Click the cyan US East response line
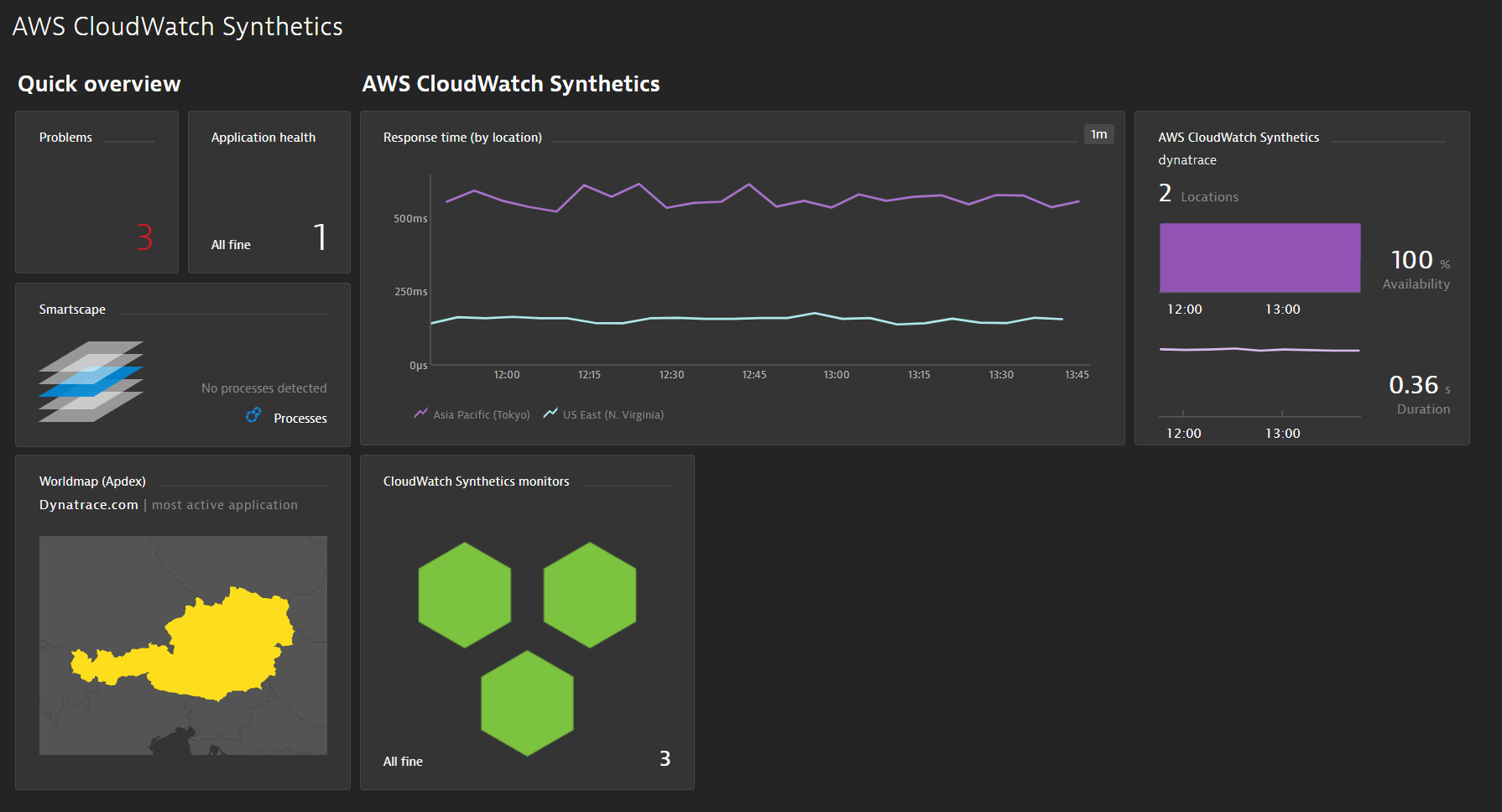The height and width of the screenshot is (812, 1502). (747, 319)
